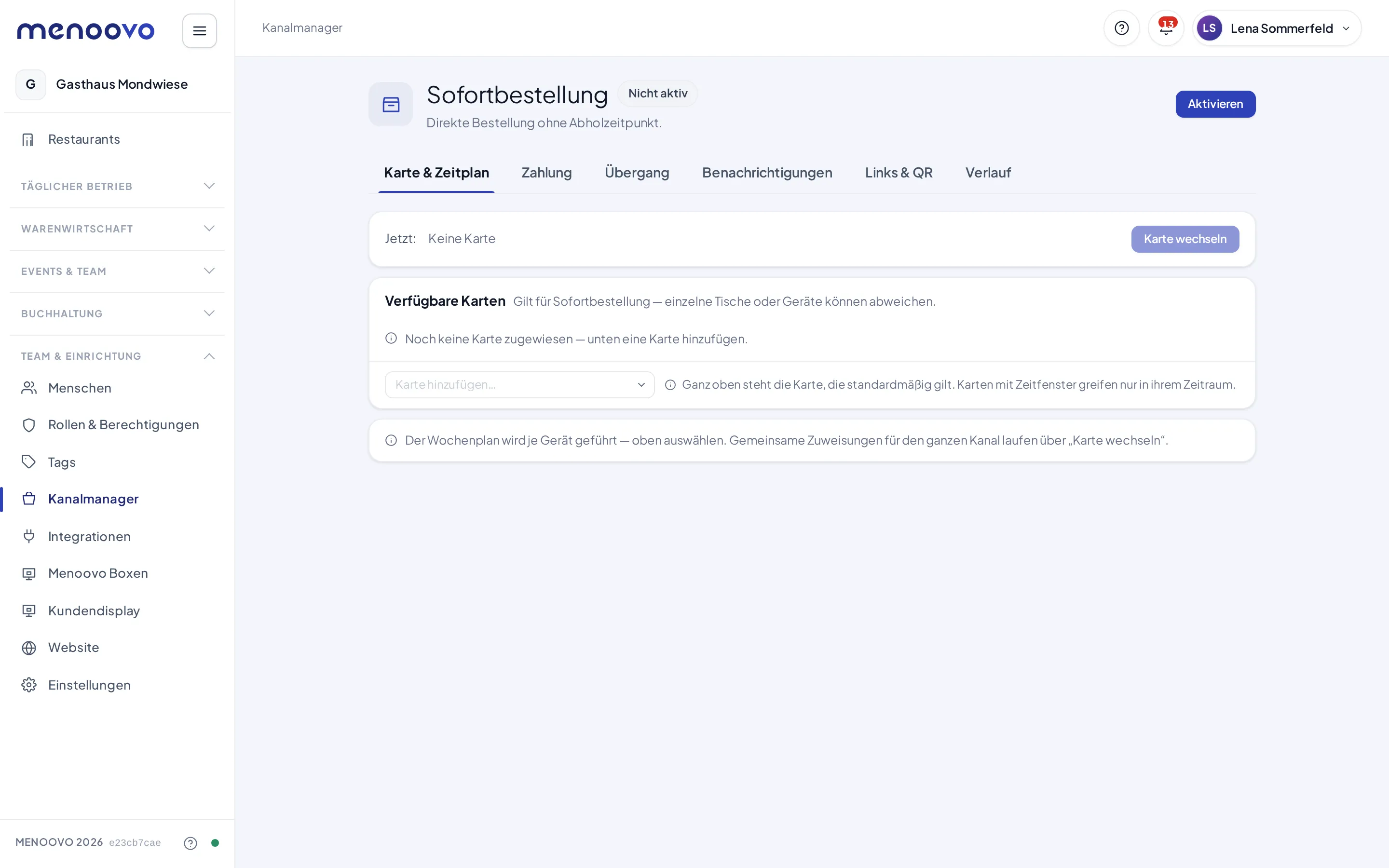Image resolution: width=1389 pixels, height=868 pixels.
Task: Click the Integrationen plug icon
Action: pyautogui.click(x=29, y=536)
